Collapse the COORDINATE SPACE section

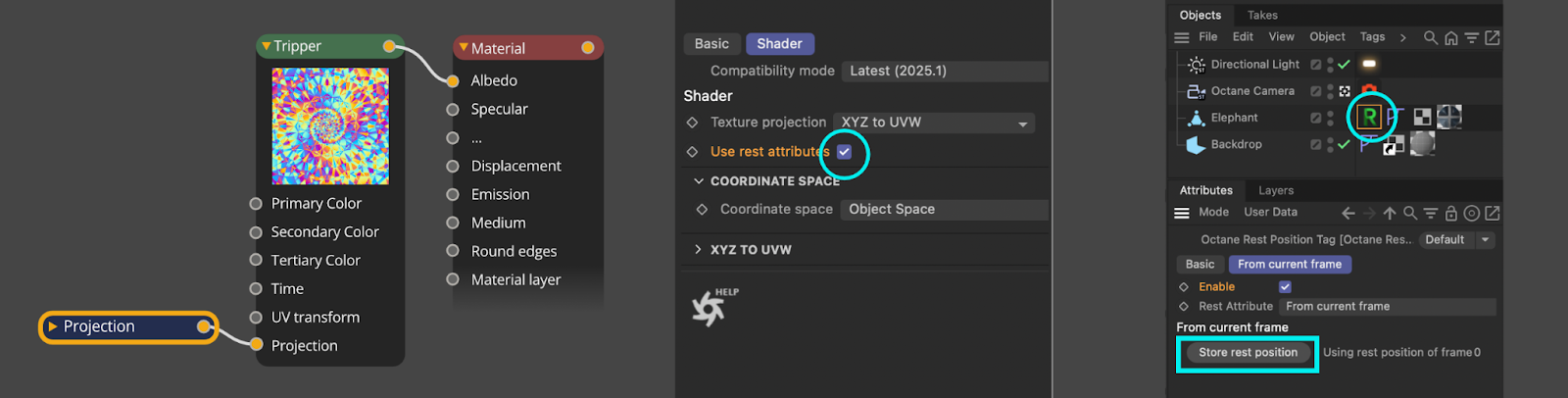tap(699, 181)
